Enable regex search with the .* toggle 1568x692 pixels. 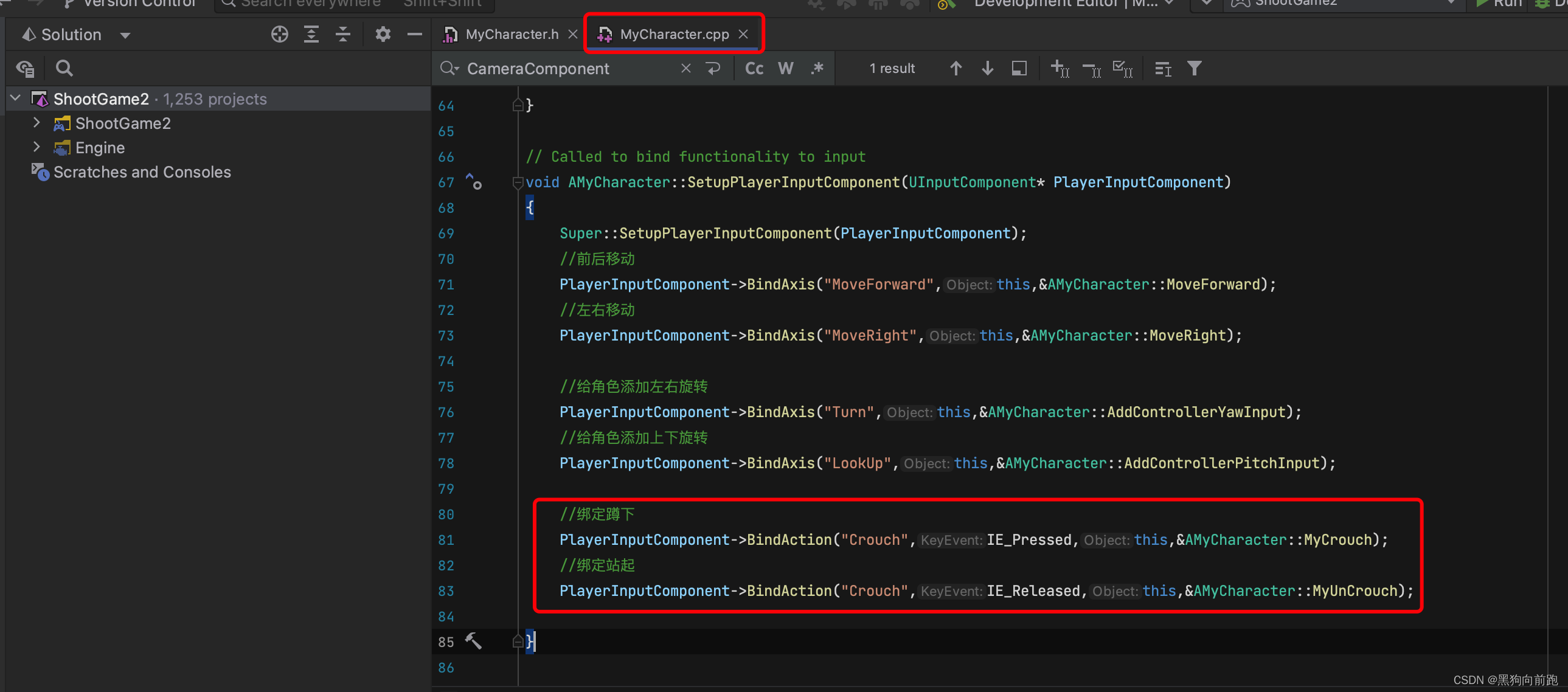click(817, 68)
